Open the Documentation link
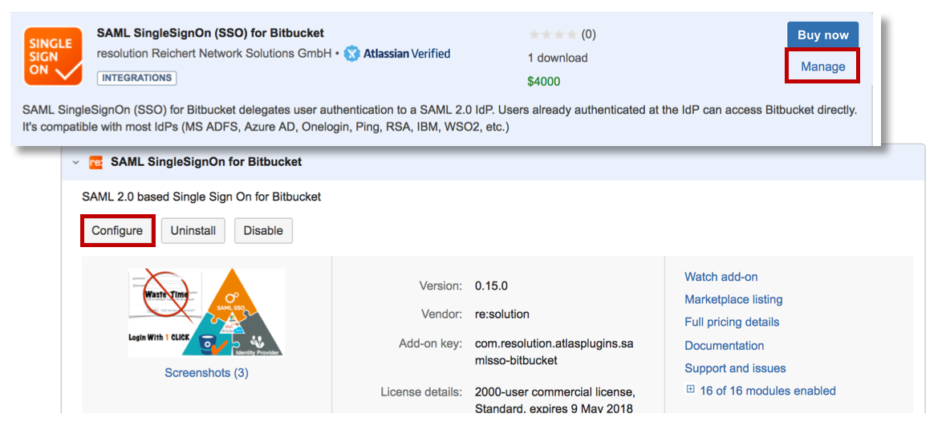The height and width of the screenshot is (426, 950). [724, 345]
